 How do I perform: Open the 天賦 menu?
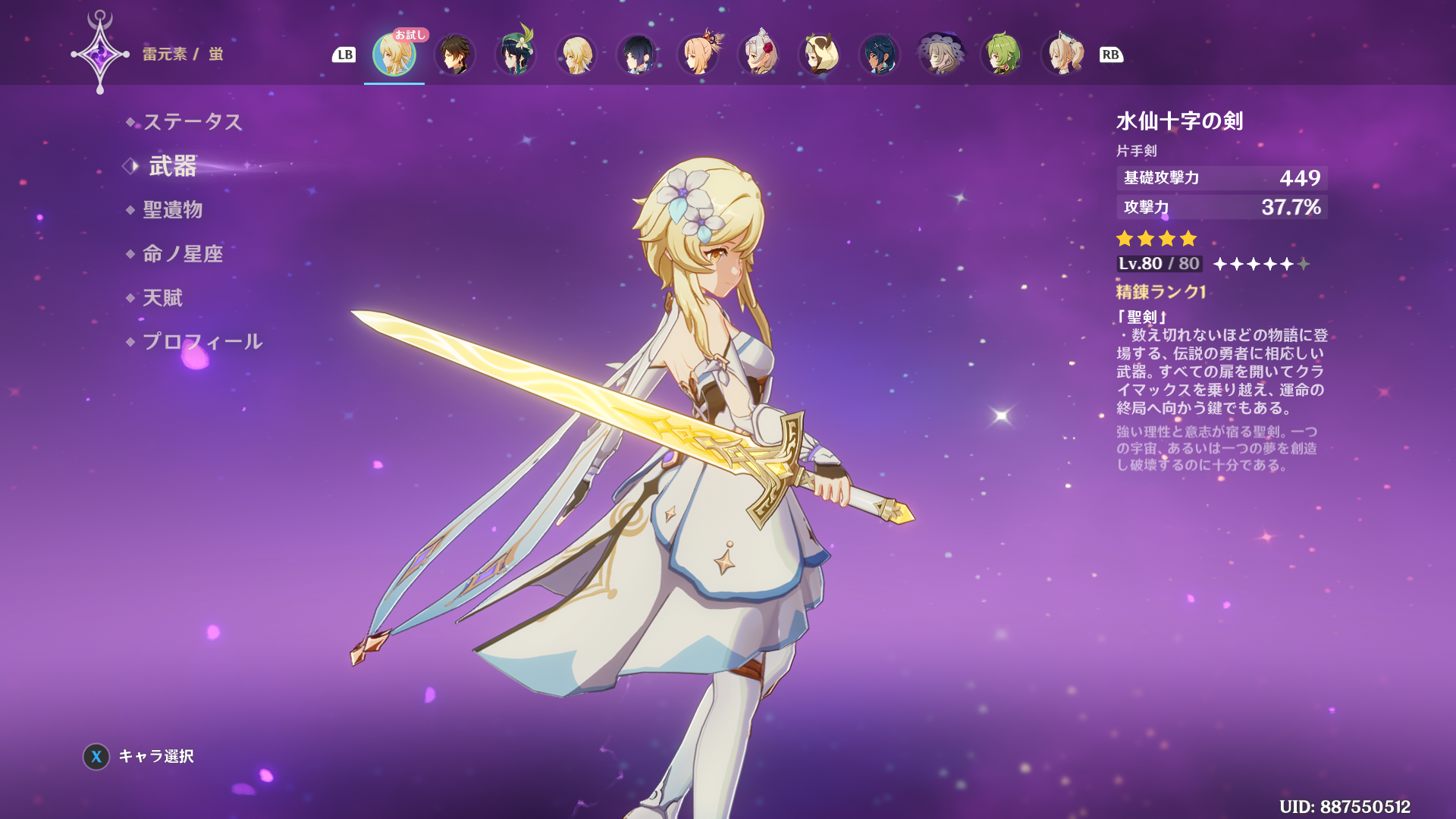(163, 297)
